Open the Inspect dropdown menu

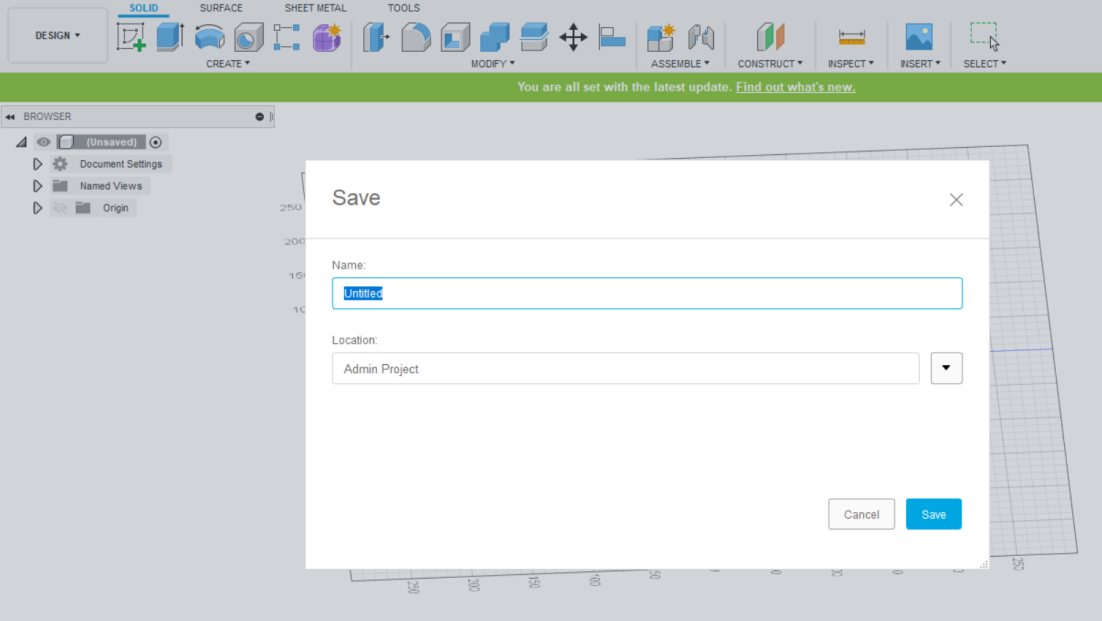(x=850, y=63)
